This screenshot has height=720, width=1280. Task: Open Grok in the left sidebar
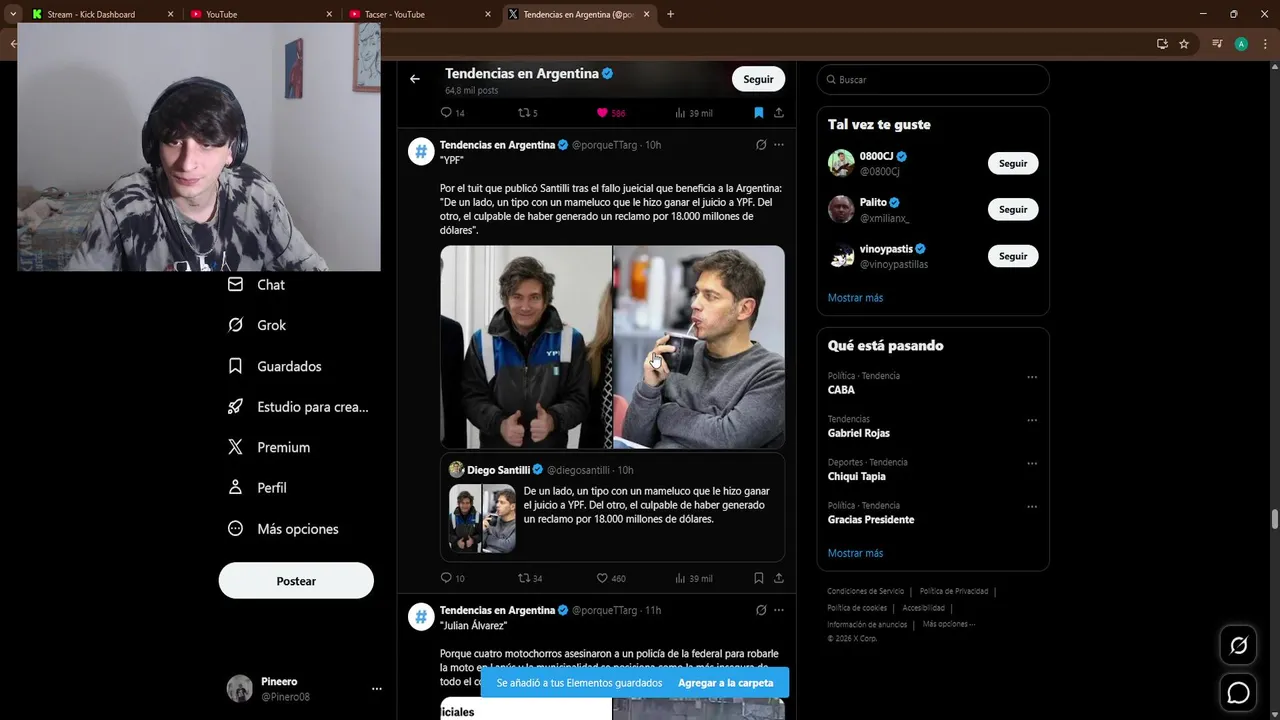point(257,325)
